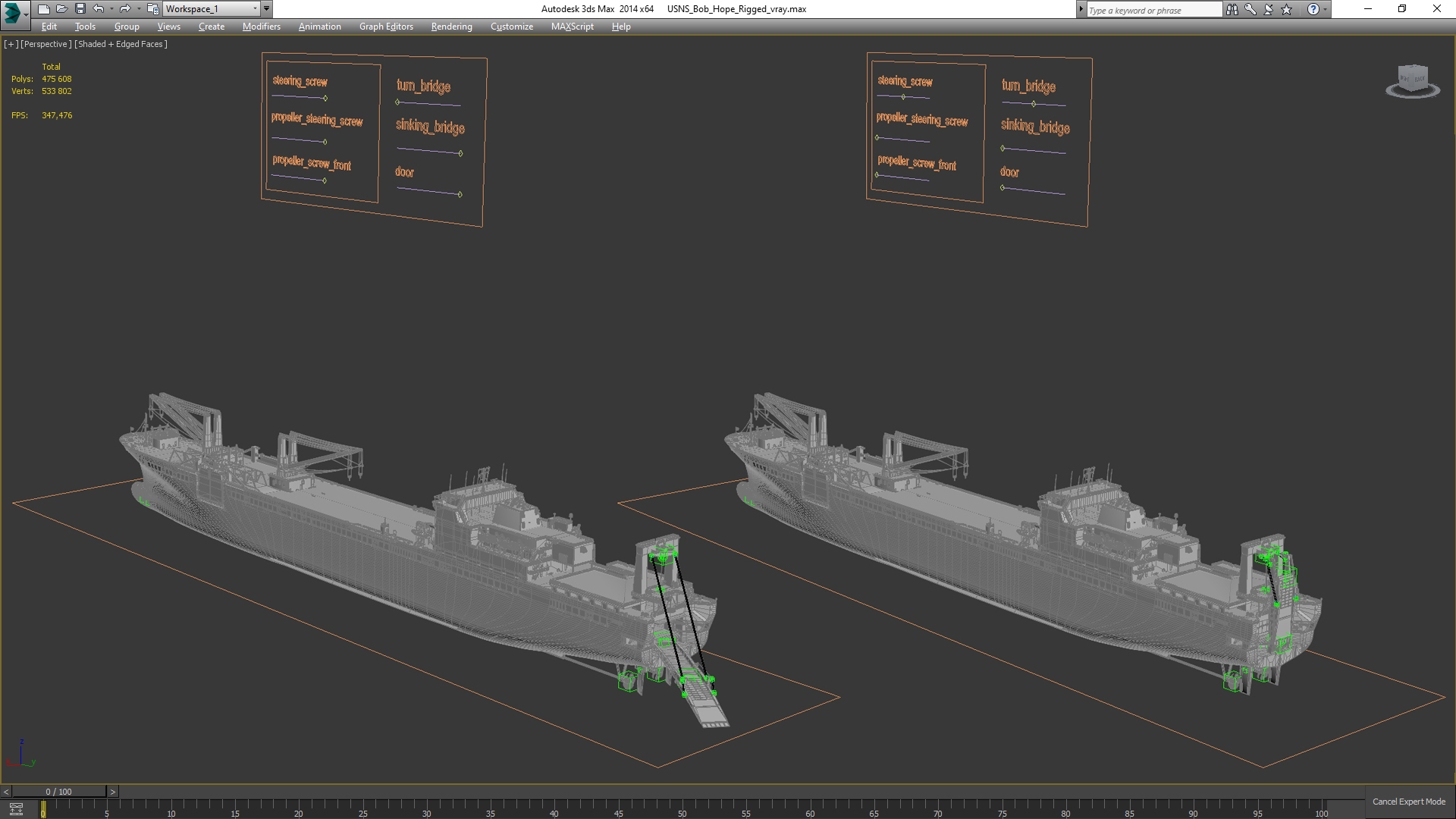The height and width of the screenshot is (819, 1456).
Task: Expand the Redo history dropdown arrow
Action: coord(138,9)
